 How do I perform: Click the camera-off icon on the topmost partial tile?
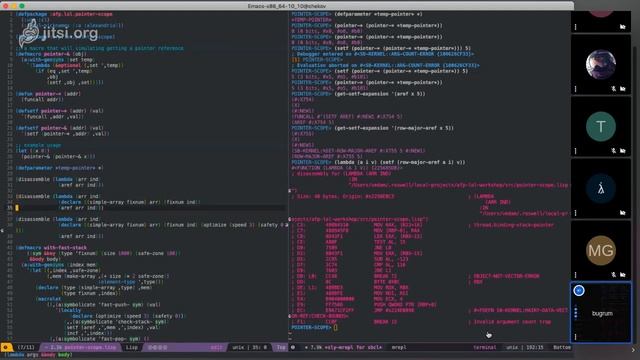coord(623,27)
